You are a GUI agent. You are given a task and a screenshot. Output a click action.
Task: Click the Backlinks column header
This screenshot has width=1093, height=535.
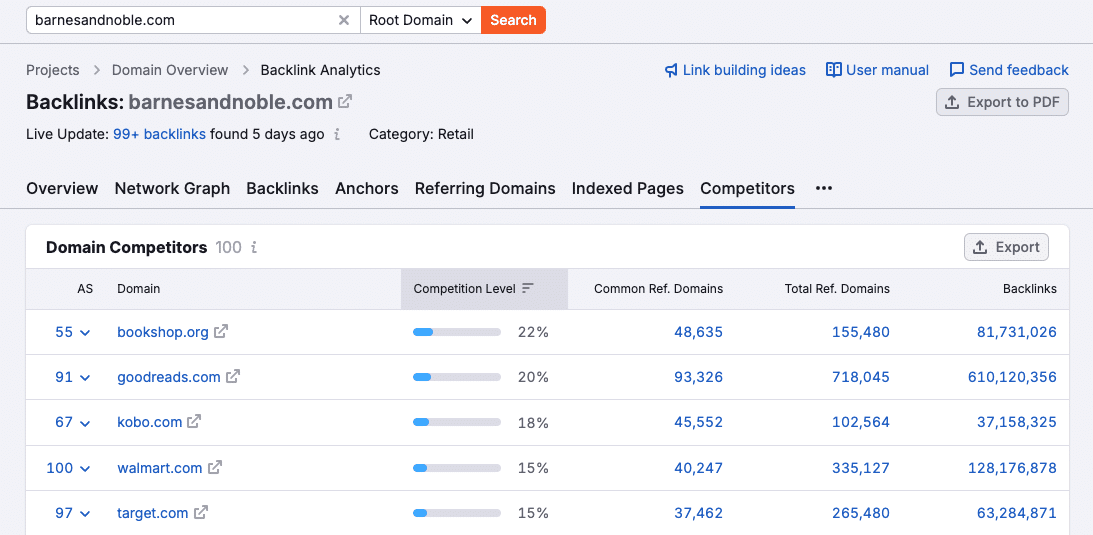pyautogui.click(x=1030, y=288)
